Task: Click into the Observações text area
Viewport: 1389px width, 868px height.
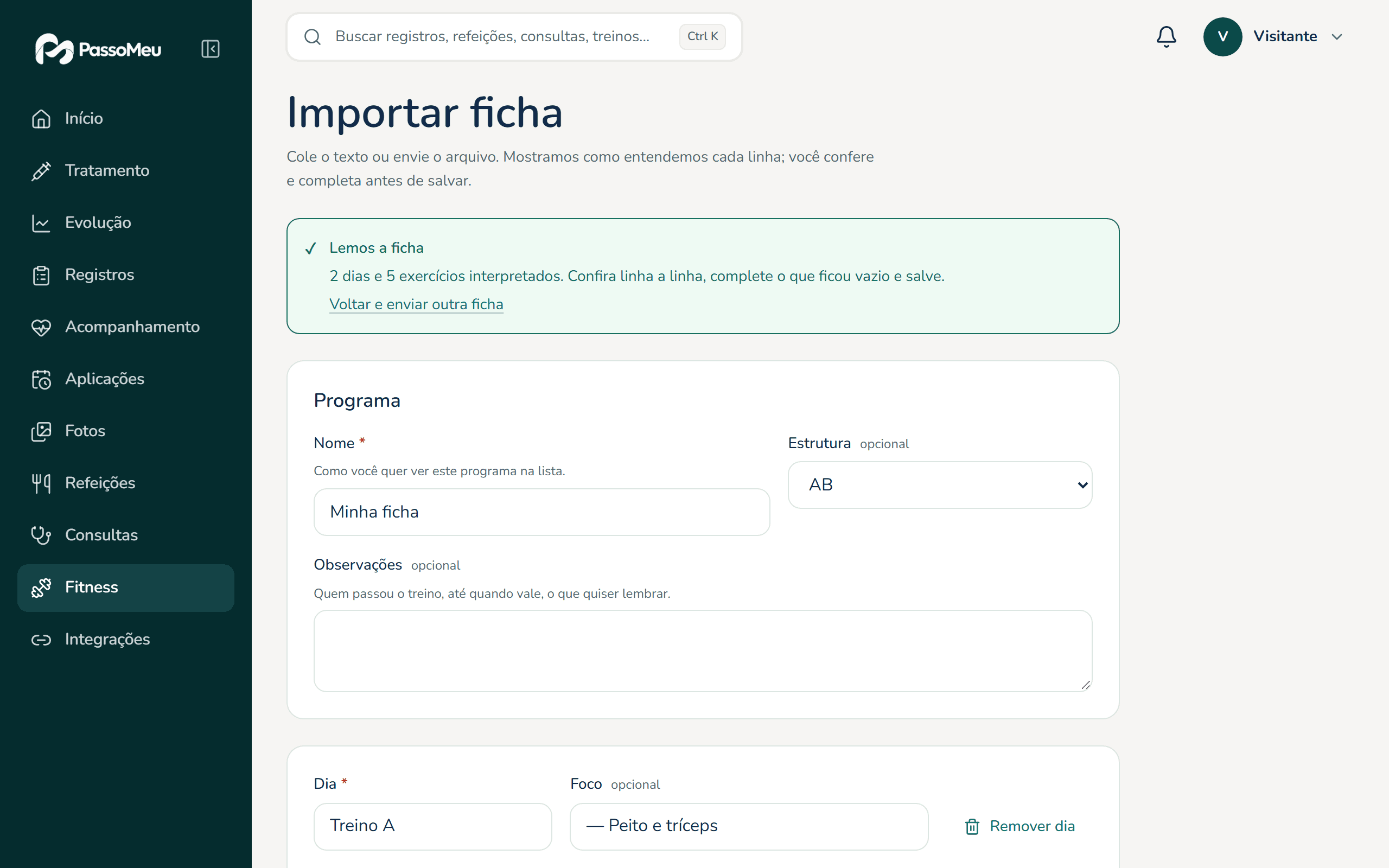Action: [x=703, y=650]
